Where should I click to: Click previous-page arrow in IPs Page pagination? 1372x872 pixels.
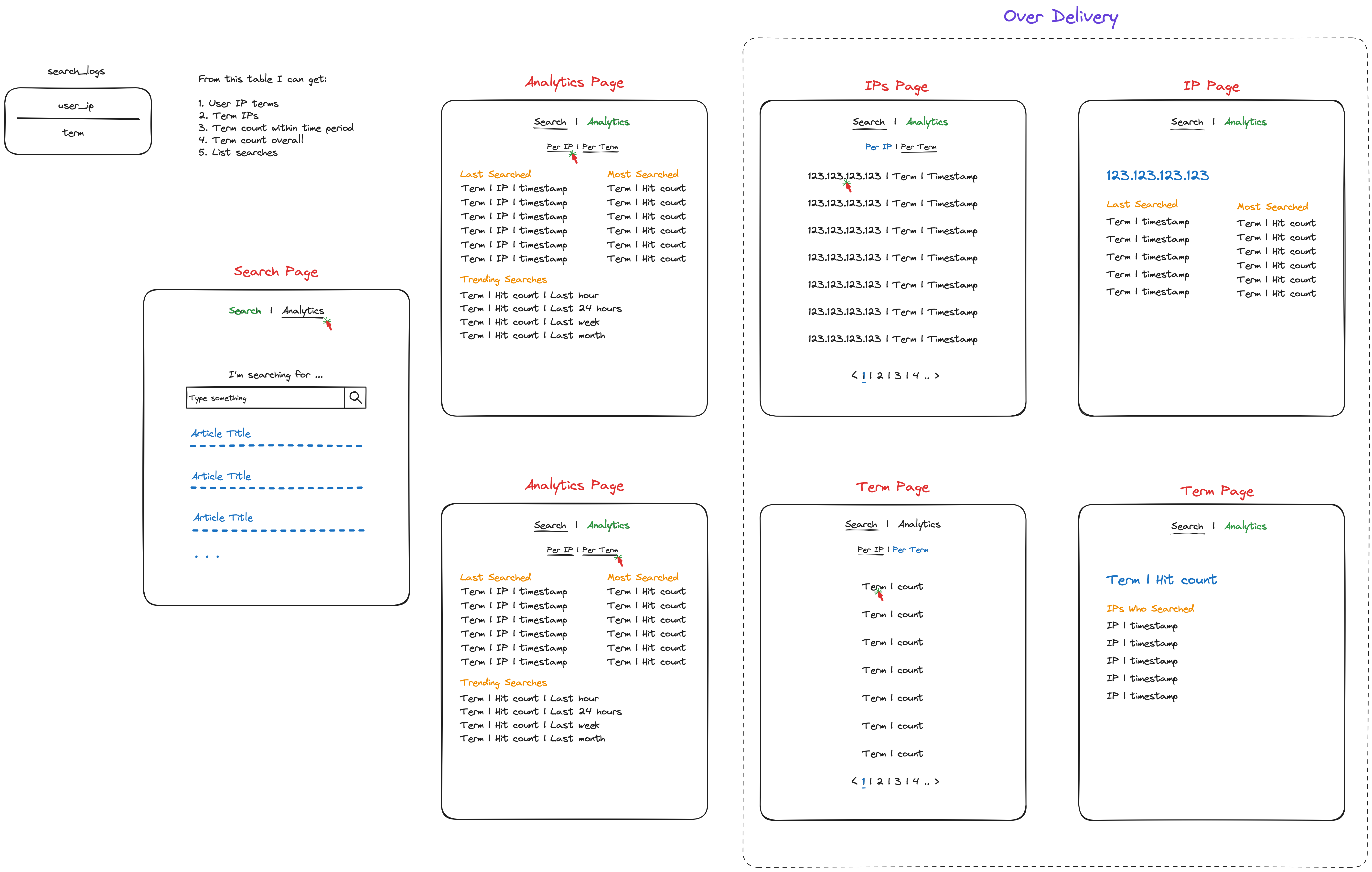pos(854,375)
